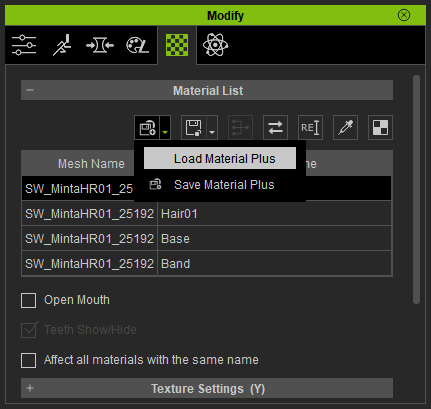Check Affect all materials with same name
The image size is (431, 409).
(x=29, y=360)
